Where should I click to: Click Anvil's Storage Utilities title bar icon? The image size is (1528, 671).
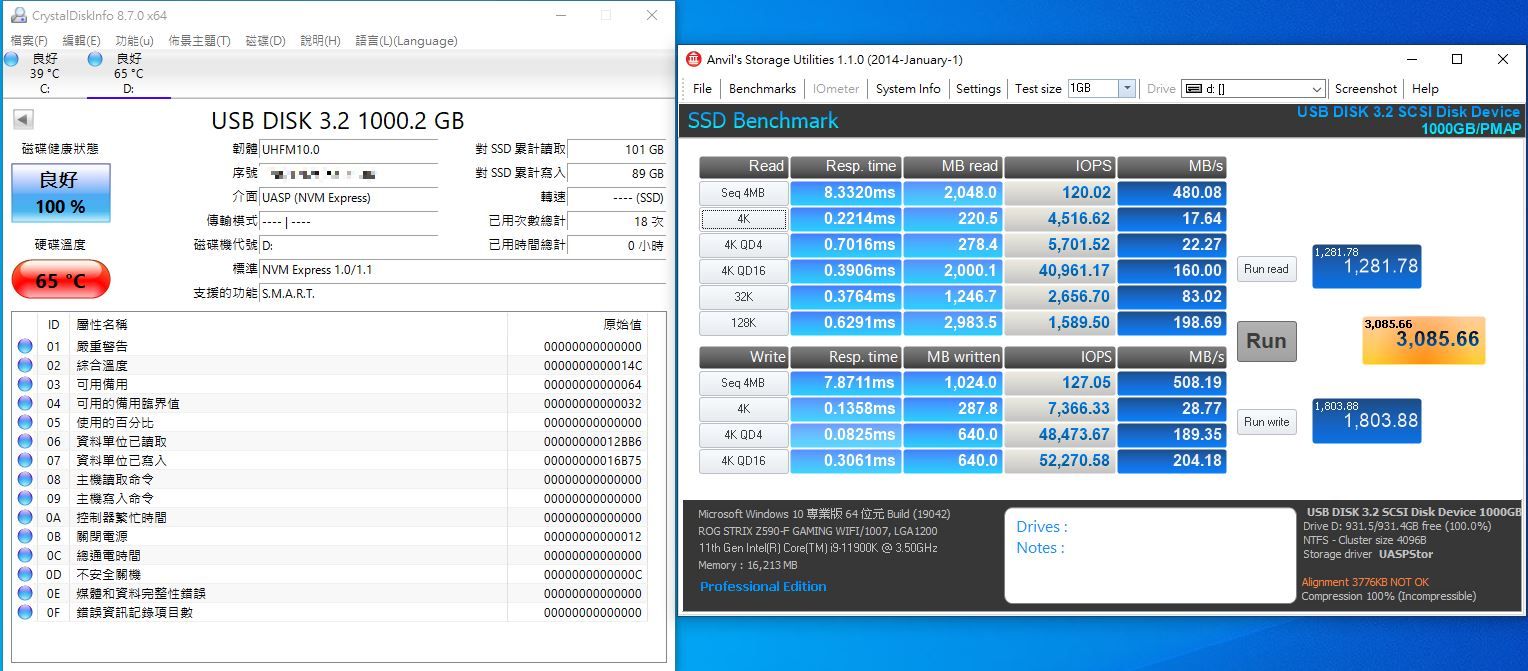point(693,59)
